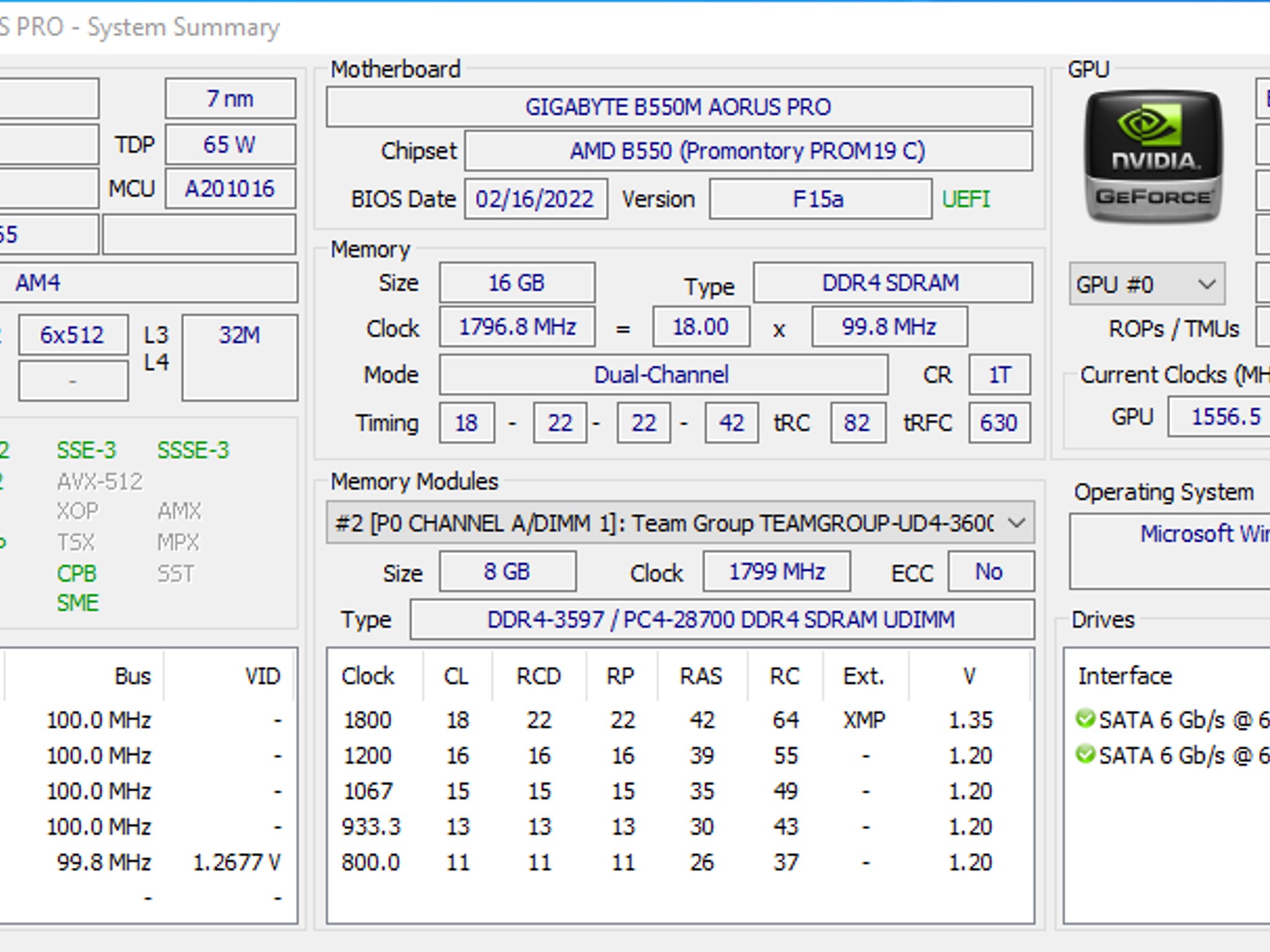Click the GPU #0 dropdown arrow

pos(1206,284)
